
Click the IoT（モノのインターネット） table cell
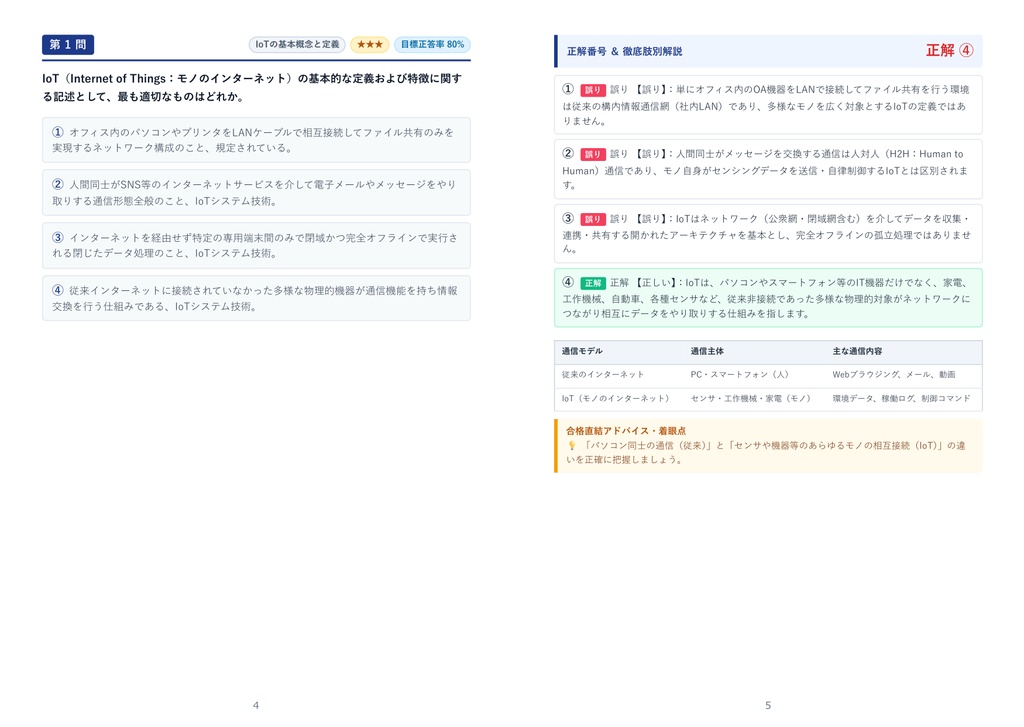[616, 398]
